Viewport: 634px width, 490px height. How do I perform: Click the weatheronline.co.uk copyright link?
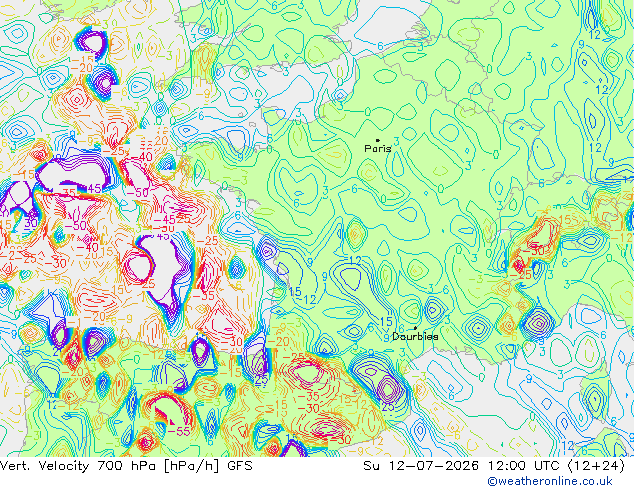point(550,481)
